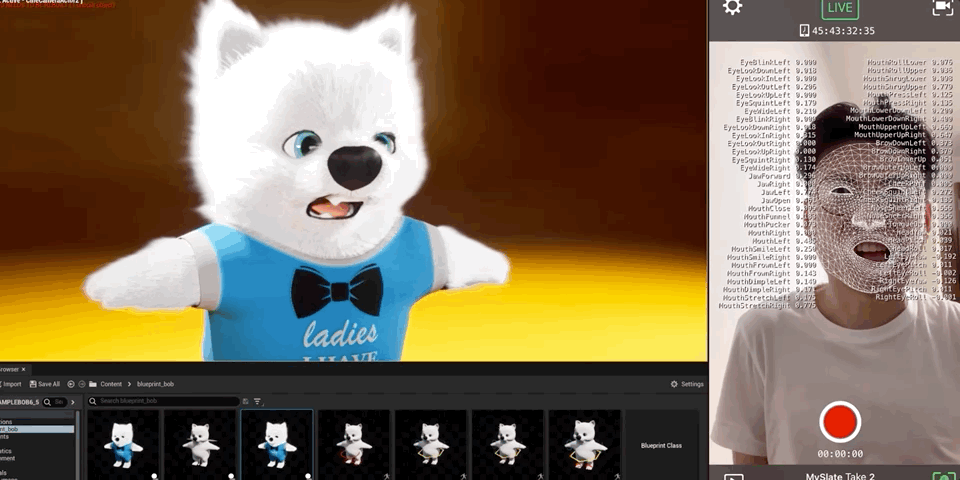The height and width of the screenshot is (480, 960).
Task: Toggle the green LIVE button
Action: [x=839, y=9]
